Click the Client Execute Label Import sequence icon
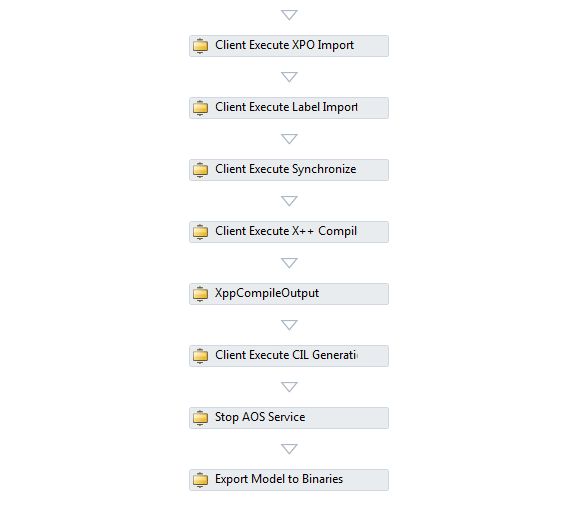The width and height of the screenshot is (574, 506). 200,108
